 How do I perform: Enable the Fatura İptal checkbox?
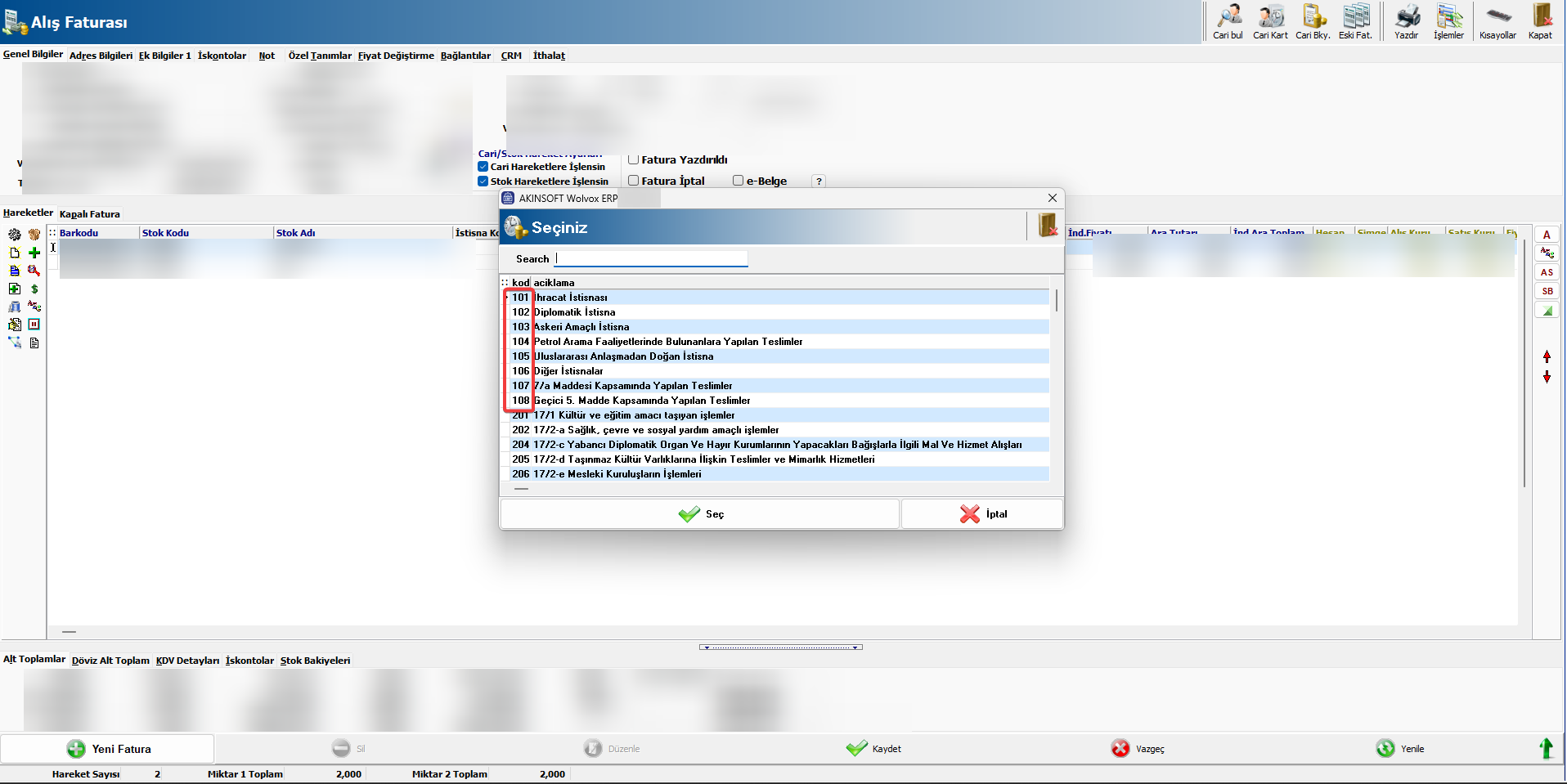point(633,181)
